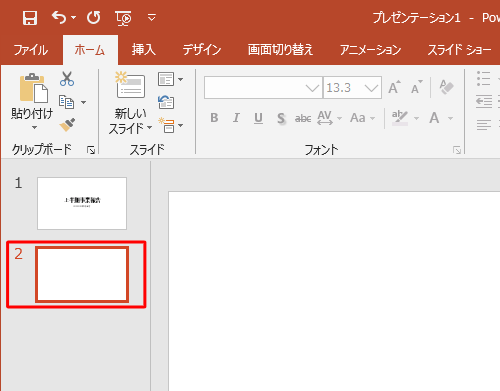The height and width of the screenshot is (391, 500).
Task: Open the アニメーション tab
Action: [x=370, y=50]
